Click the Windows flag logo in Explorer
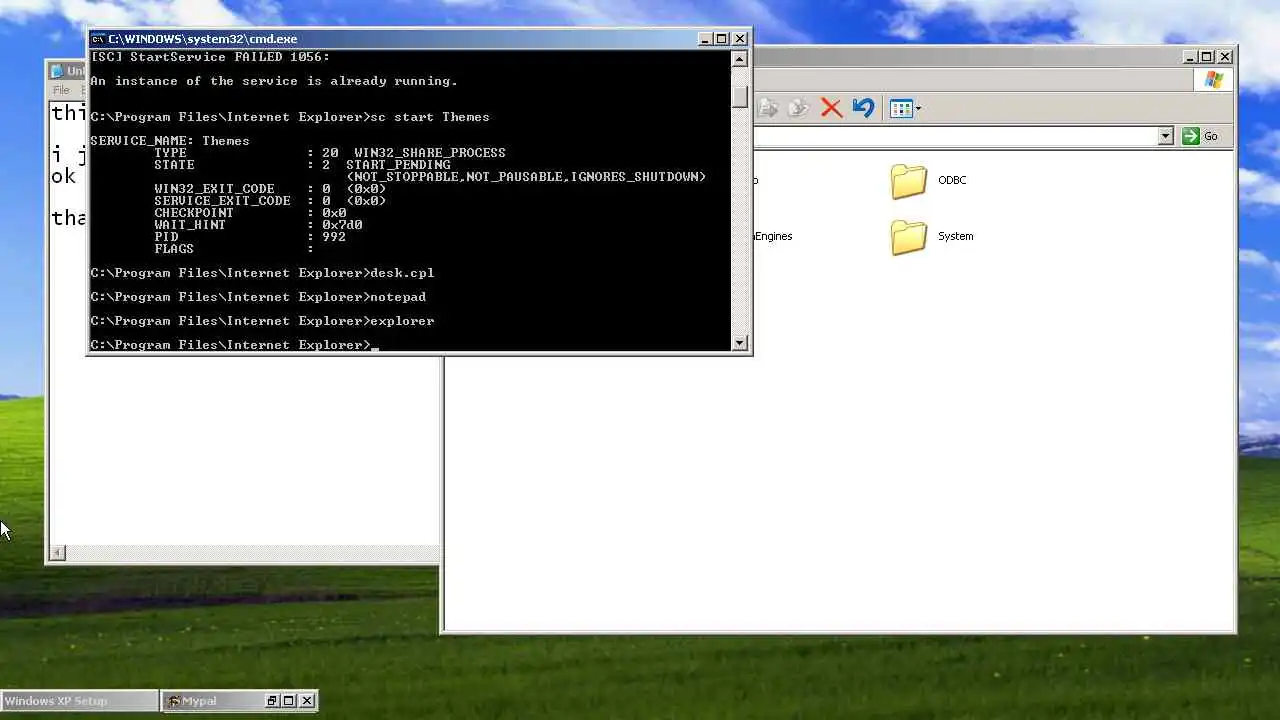 tap(1214, 81)
